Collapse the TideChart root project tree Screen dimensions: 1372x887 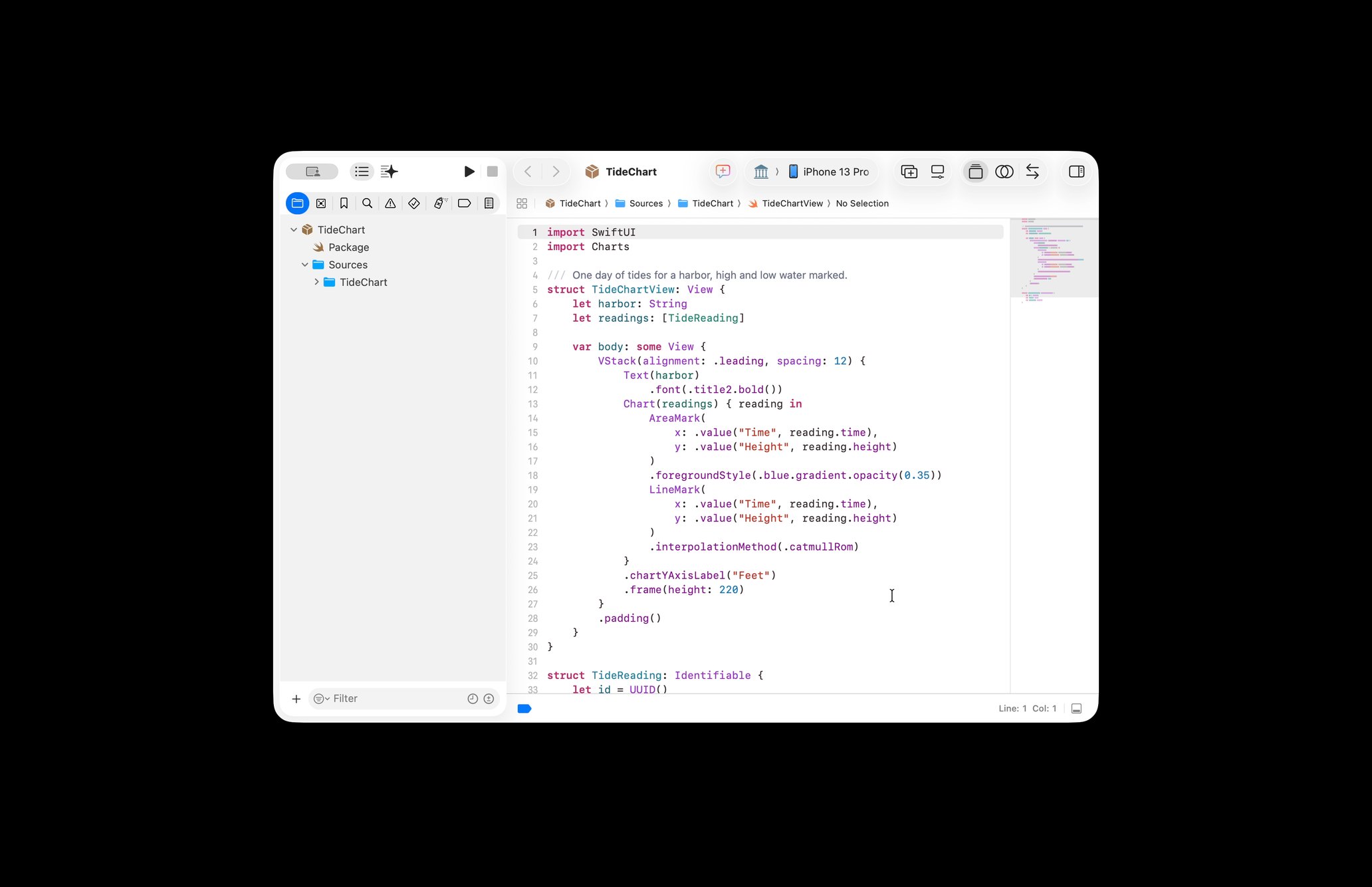[x=293, y=229]
